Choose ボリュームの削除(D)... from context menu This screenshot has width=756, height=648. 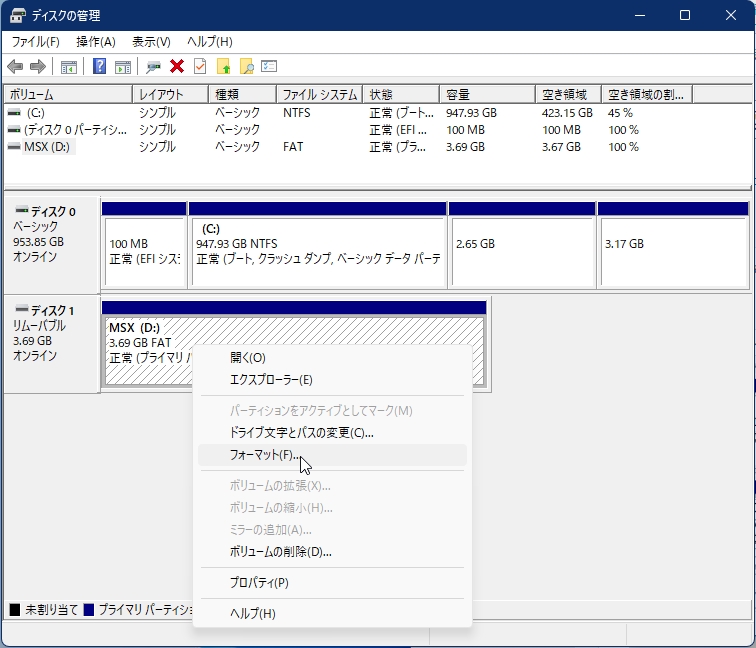pyautogui.click(x=280, y=552)
